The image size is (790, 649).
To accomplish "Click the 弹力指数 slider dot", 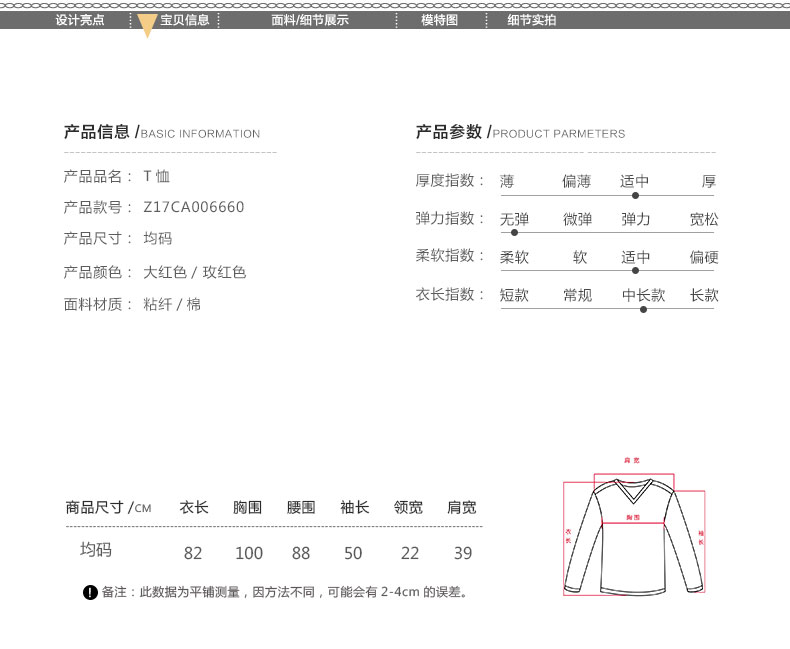I will pos(515,233).
